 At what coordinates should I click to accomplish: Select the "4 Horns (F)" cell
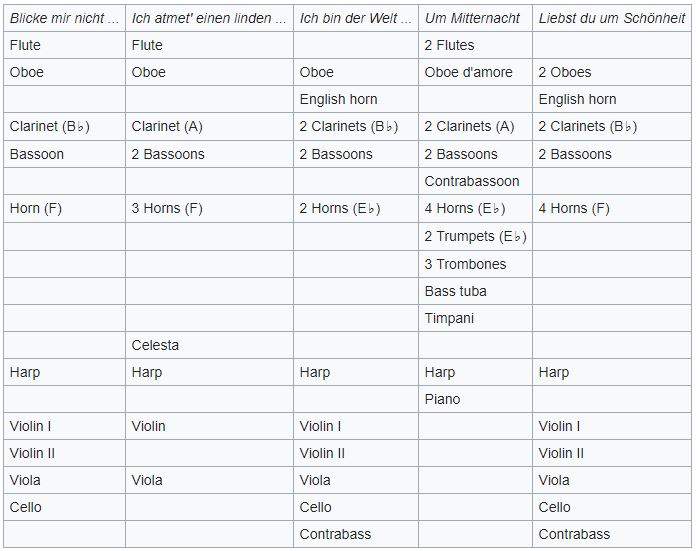pyautogui.click(x=573, y=208)
